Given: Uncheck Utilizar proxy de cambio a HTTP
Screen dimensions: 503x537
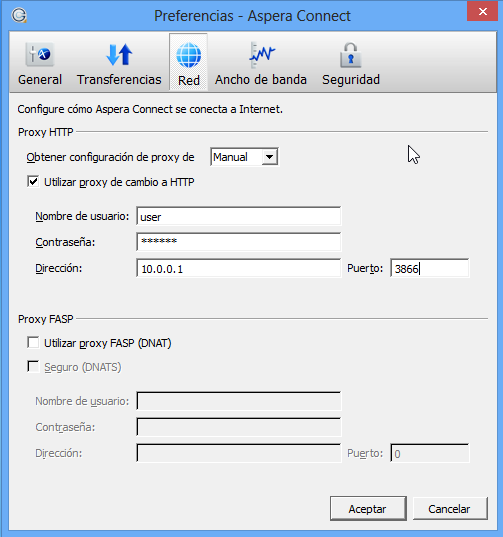Looking at the screenshot, I should pos(33,182).
